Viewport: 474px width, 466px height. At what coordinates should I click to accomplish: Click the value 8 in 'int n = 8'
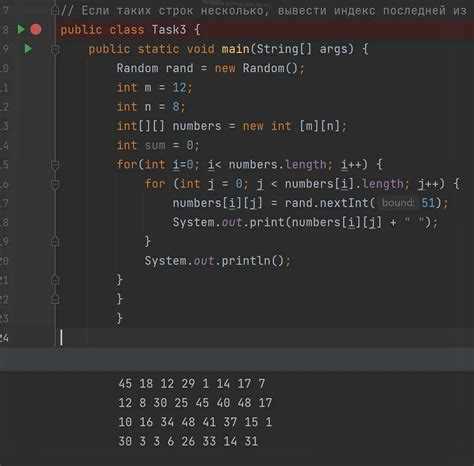pyautogui.click(x=176, y=107)
